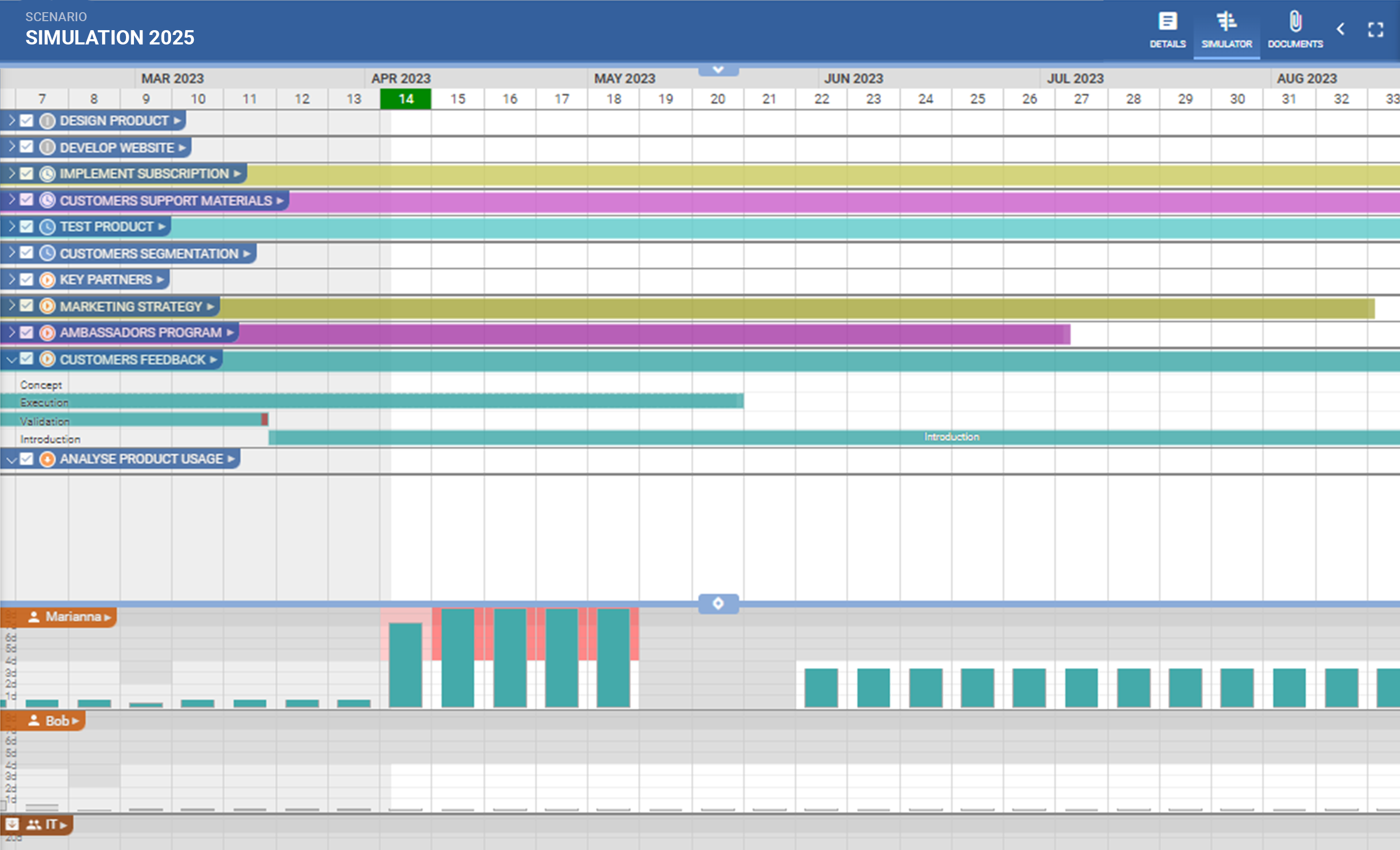Click Implement Subscription clock icon

(48, 174)
